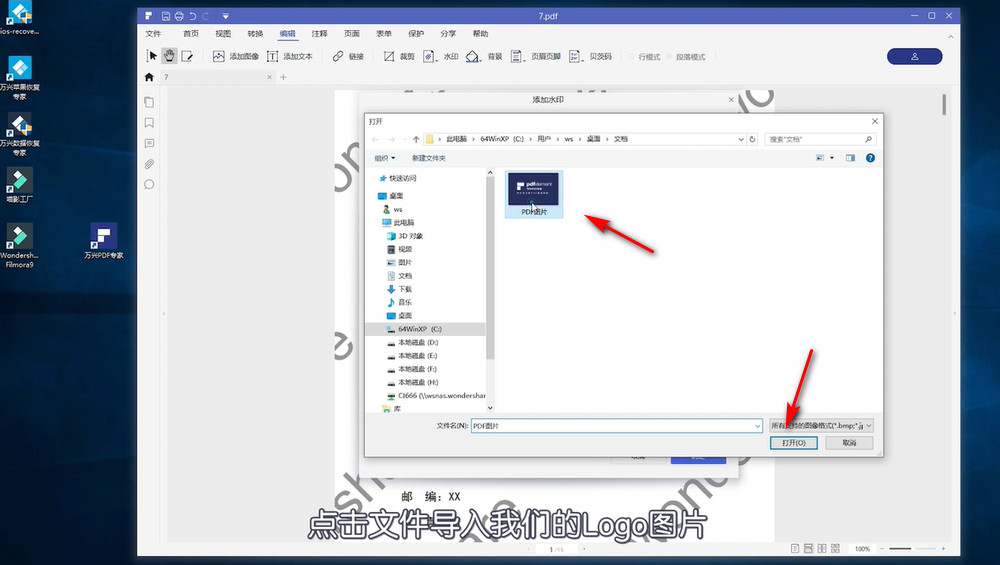The height and width of the screenshot is (565, 1000).
Task: Click the user account button
Action: [915, 56]
